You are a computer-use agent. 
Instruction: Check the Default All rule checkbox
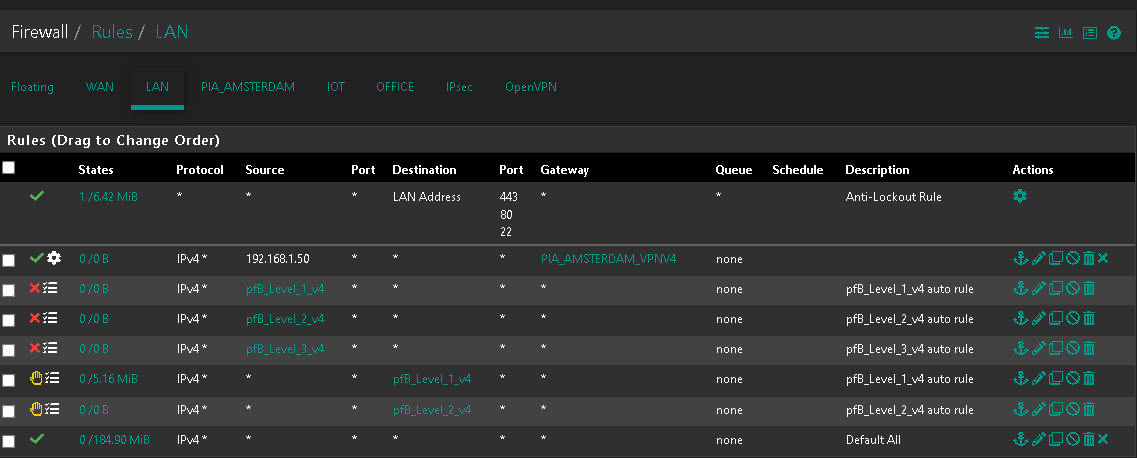(x=9, y=441)
